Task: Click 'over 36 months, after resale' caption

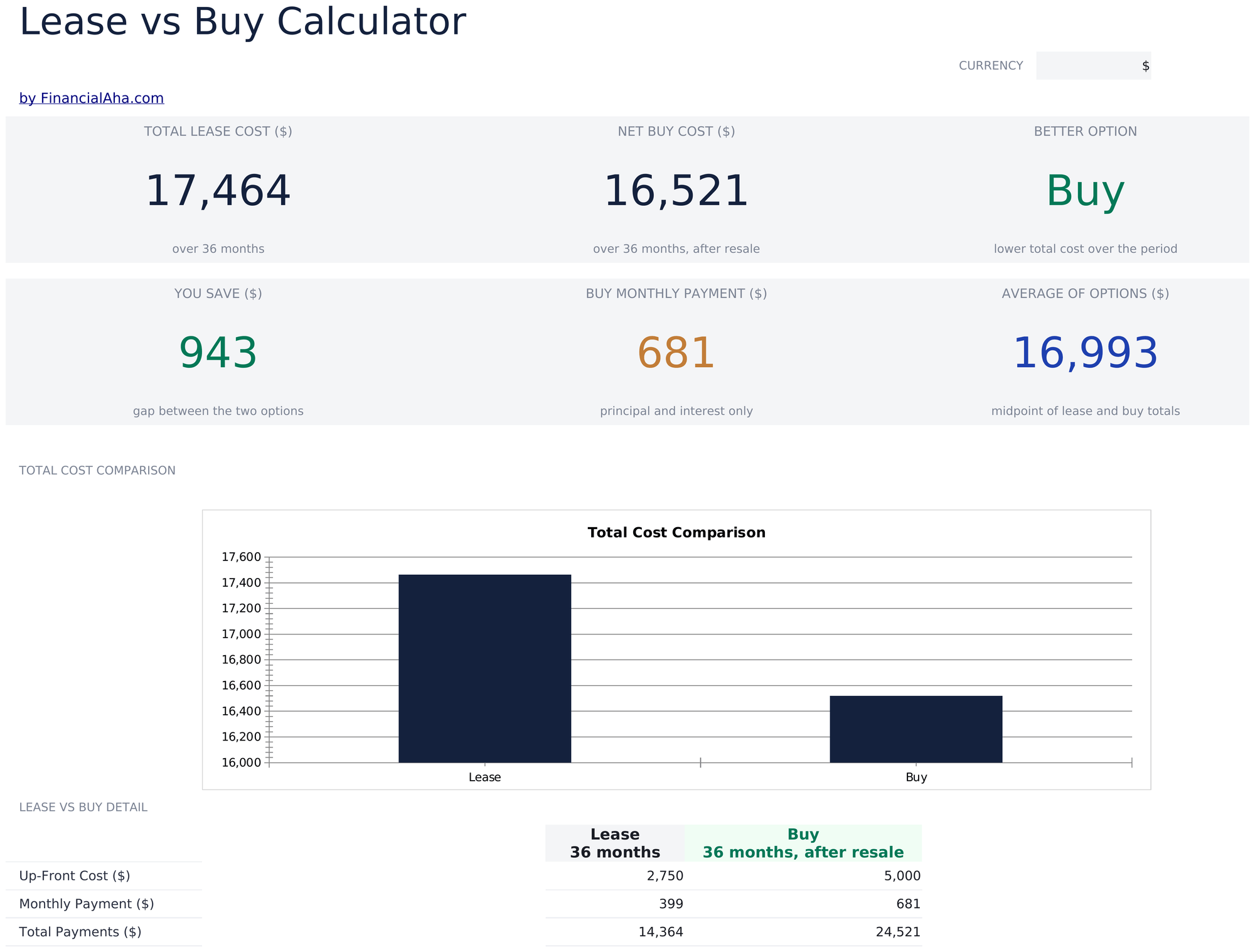Action: pyautogui.click(x=676, y=249)
